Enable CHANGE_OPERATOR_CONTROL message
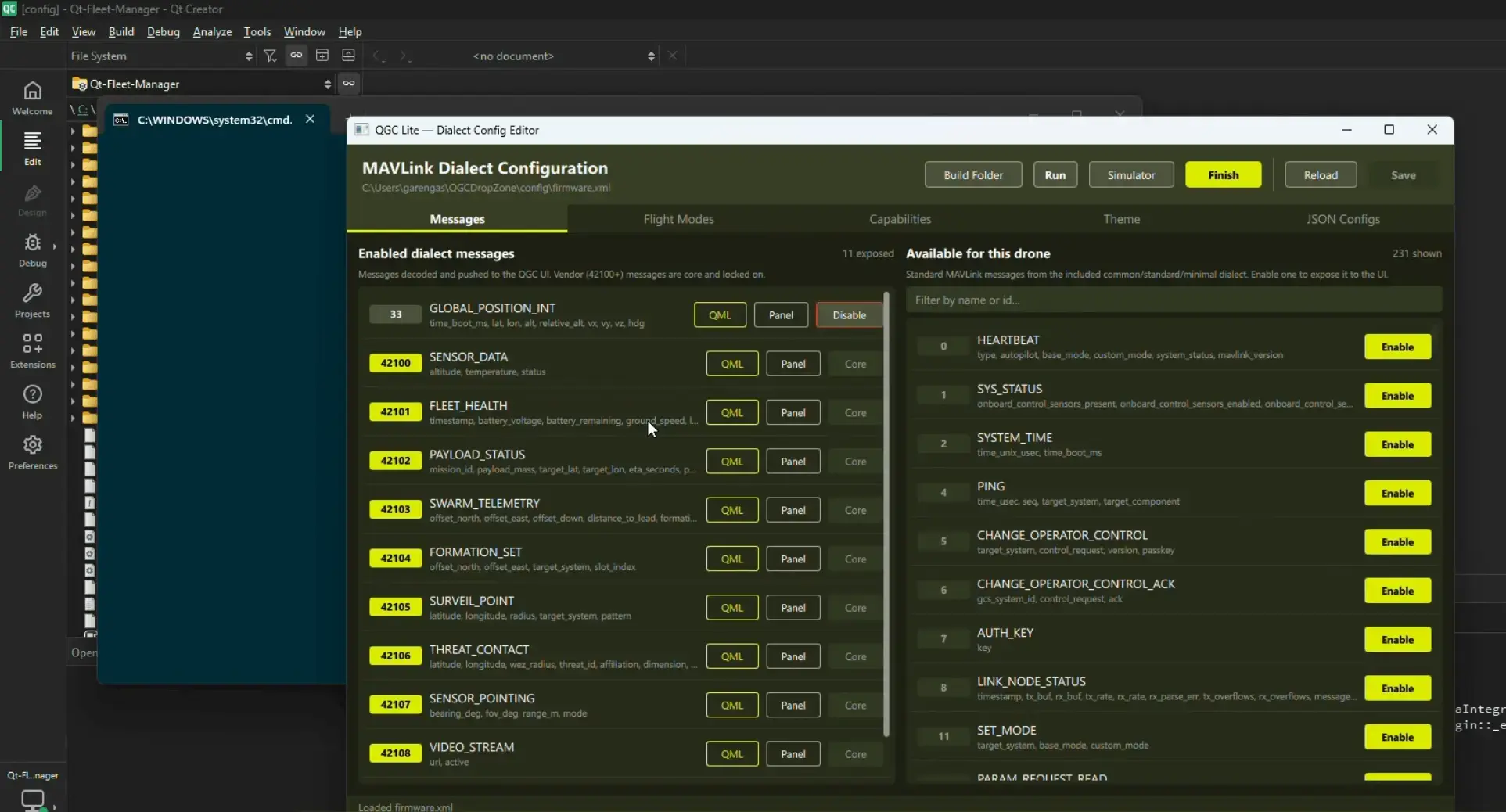 click(1397, 541)
